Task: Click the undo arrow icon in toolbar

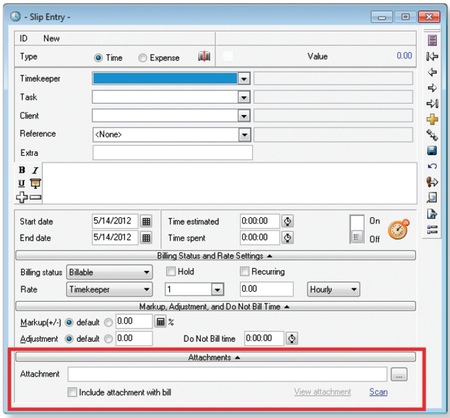Action: point(432,166)
